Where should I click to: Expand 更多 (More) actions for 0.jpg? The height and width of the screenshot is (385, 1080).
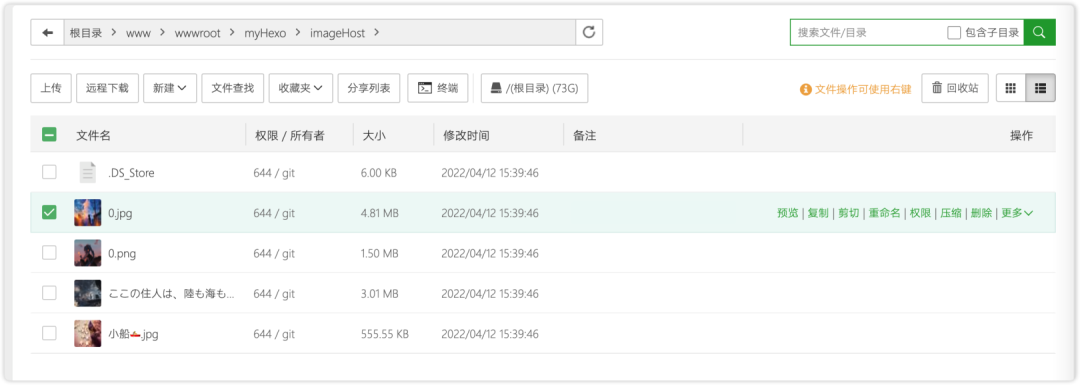click(1017, 213)
